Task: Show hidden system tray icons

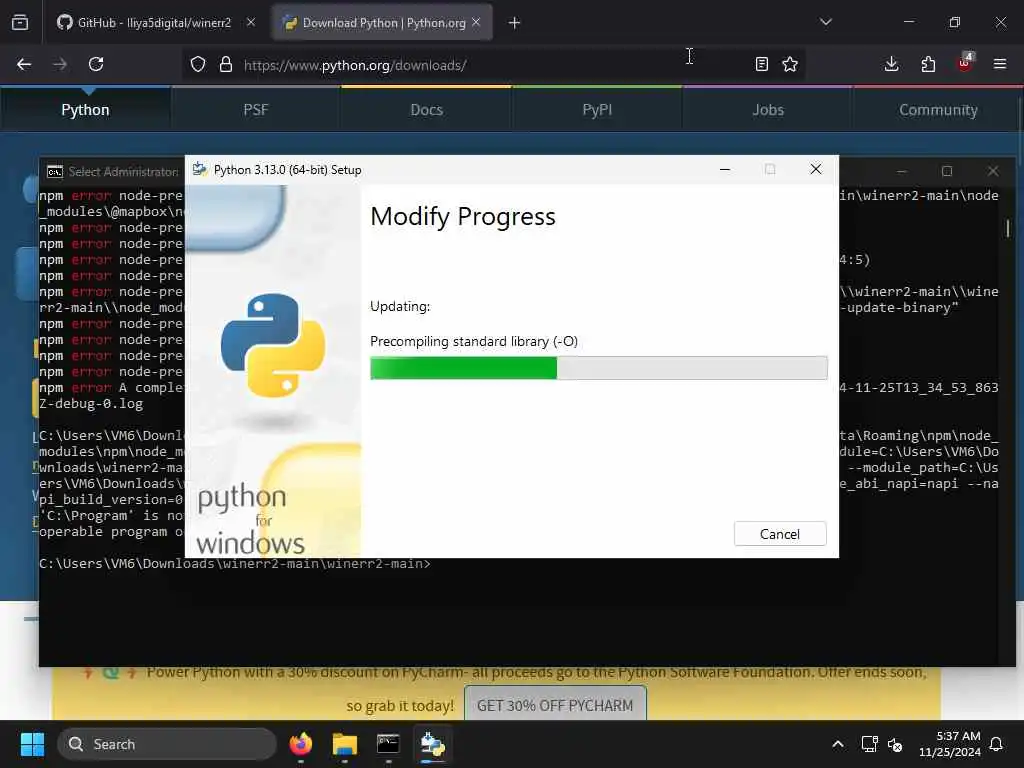Action: [x=838, y=744]
